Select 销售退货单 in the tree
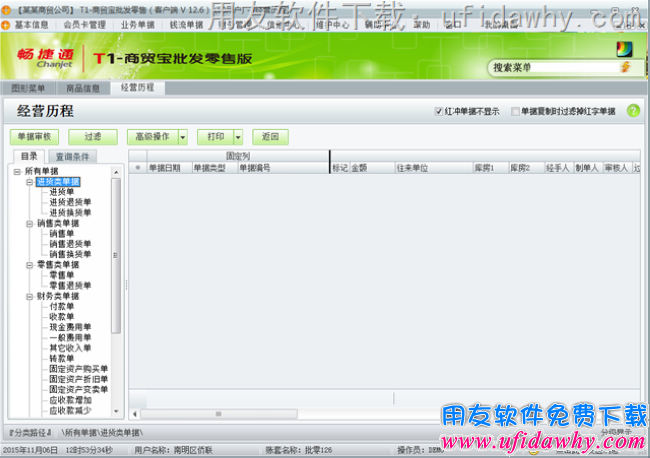The height and width of the screenshot is (458, 650). point(70,244)
